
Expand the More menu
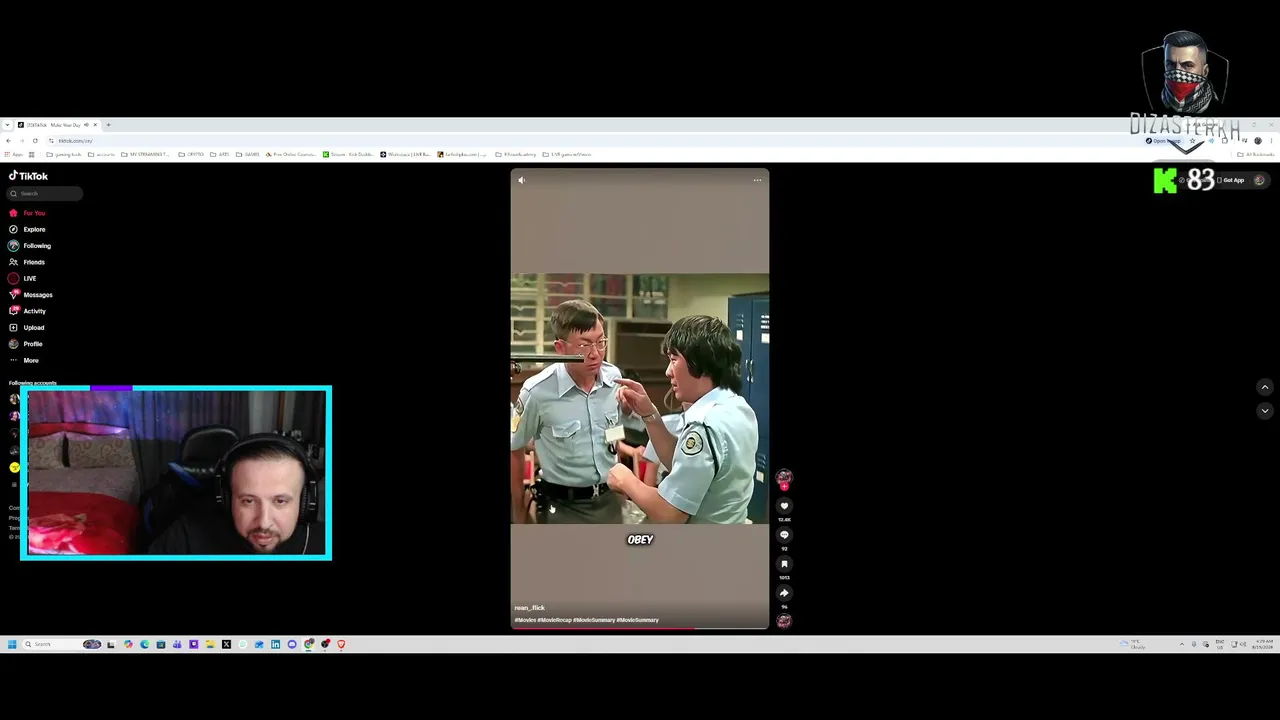(x=24, y=360)
